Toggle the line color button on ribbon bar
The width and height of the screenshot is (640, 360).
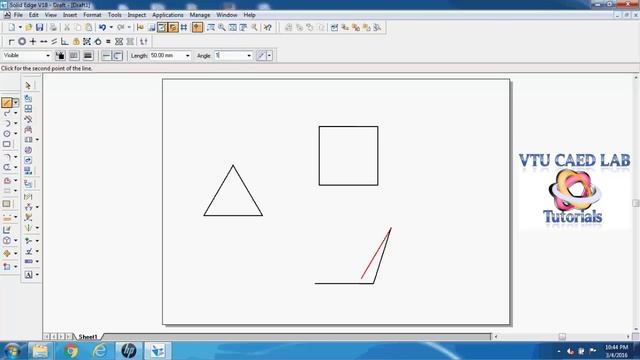coord(60,56)
